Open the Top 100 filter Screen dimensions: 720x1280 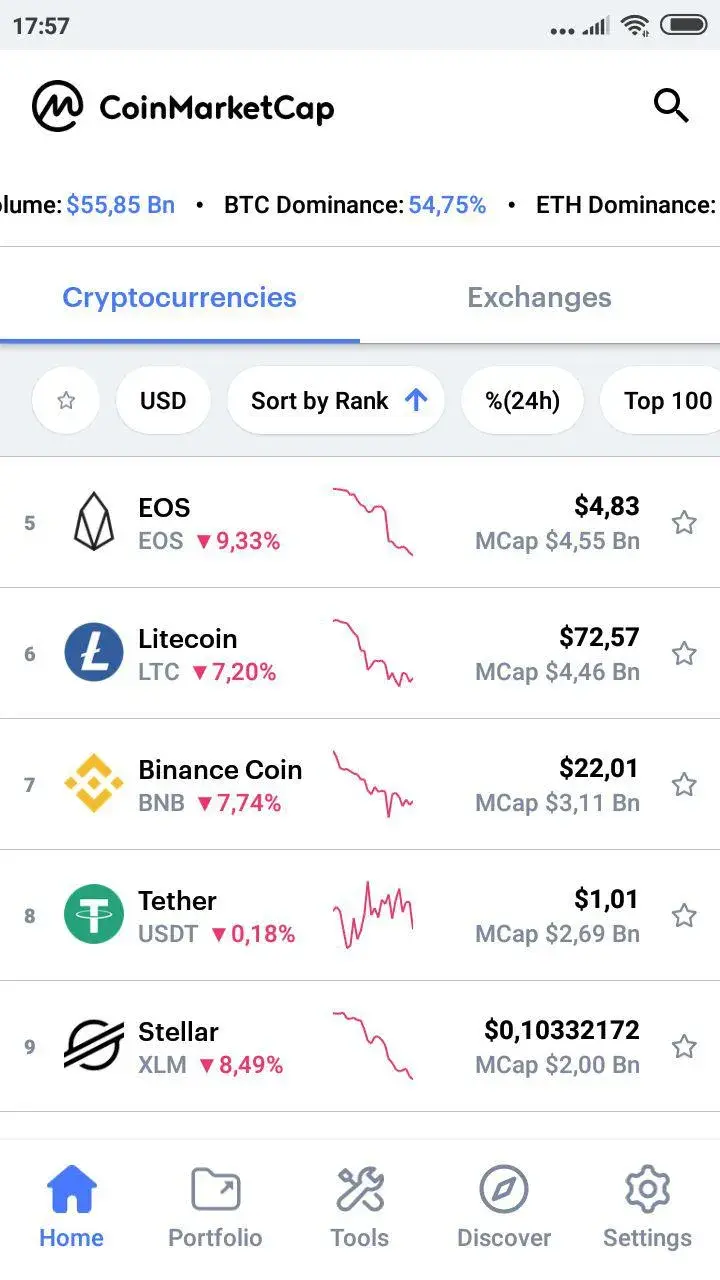point(664,401)
